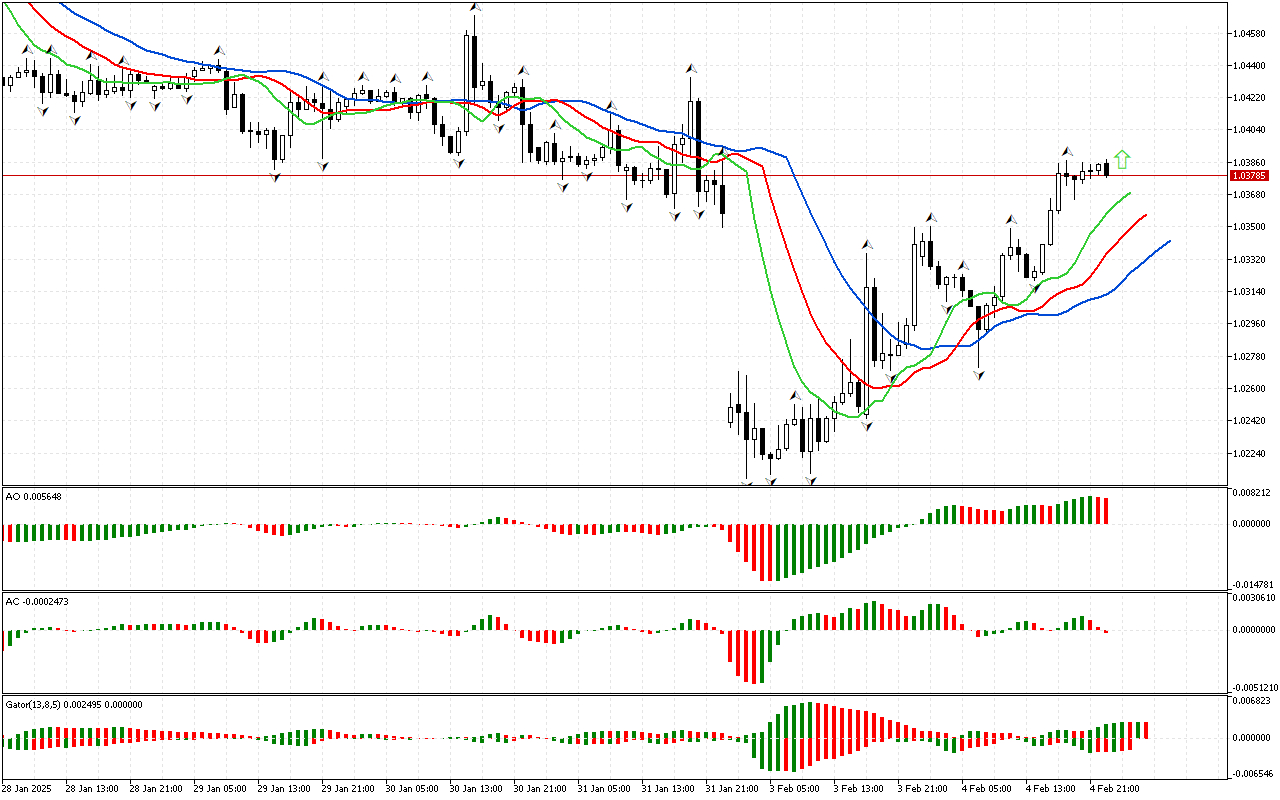Image resolution: width=1280 pixels, height=800 pixels.
Task: Click the AC scale zero value 0.0000000
Action: point(1253,630)
